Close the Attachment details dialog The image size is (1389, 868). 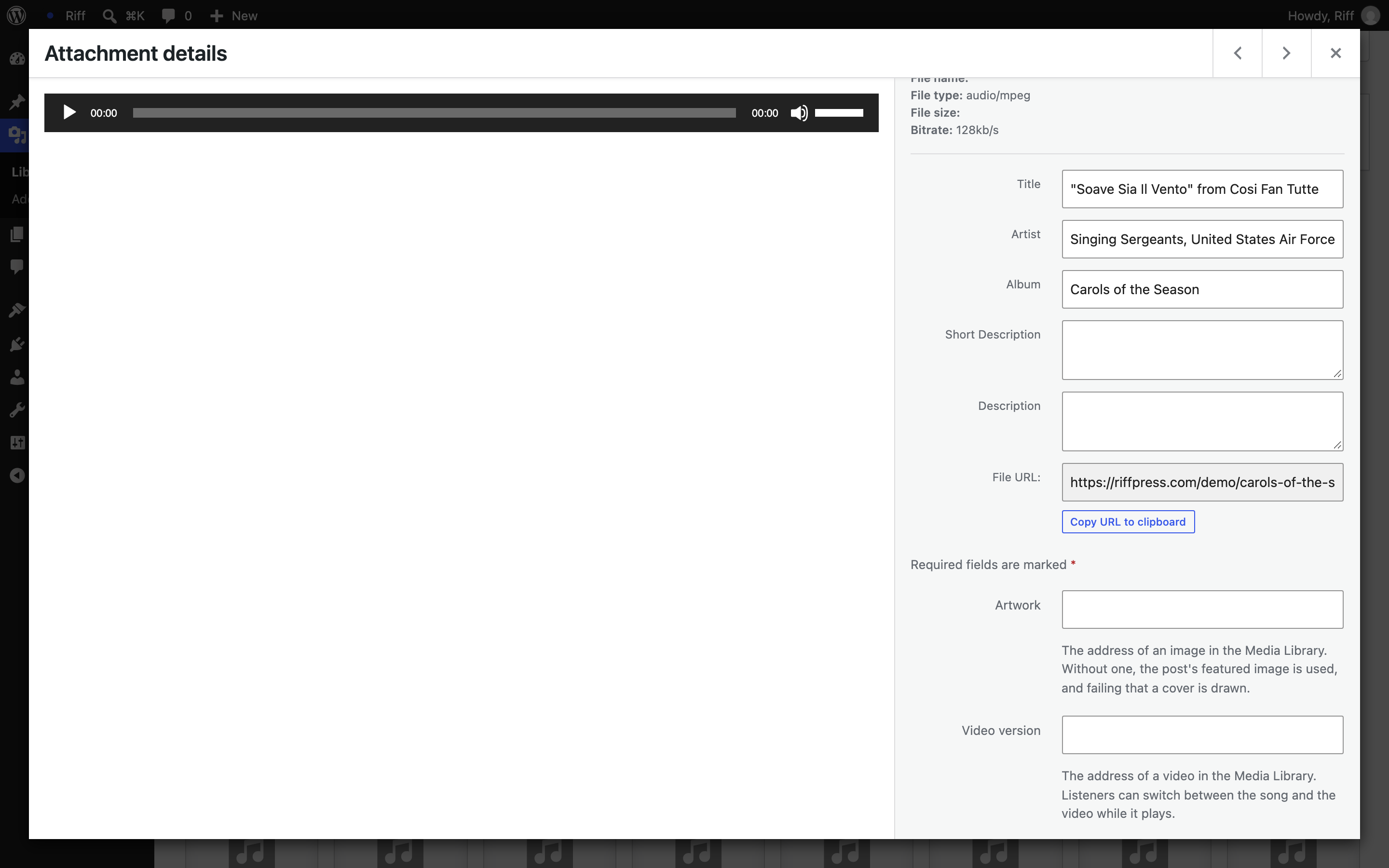pyautogui.click(x=1335, y=54)
